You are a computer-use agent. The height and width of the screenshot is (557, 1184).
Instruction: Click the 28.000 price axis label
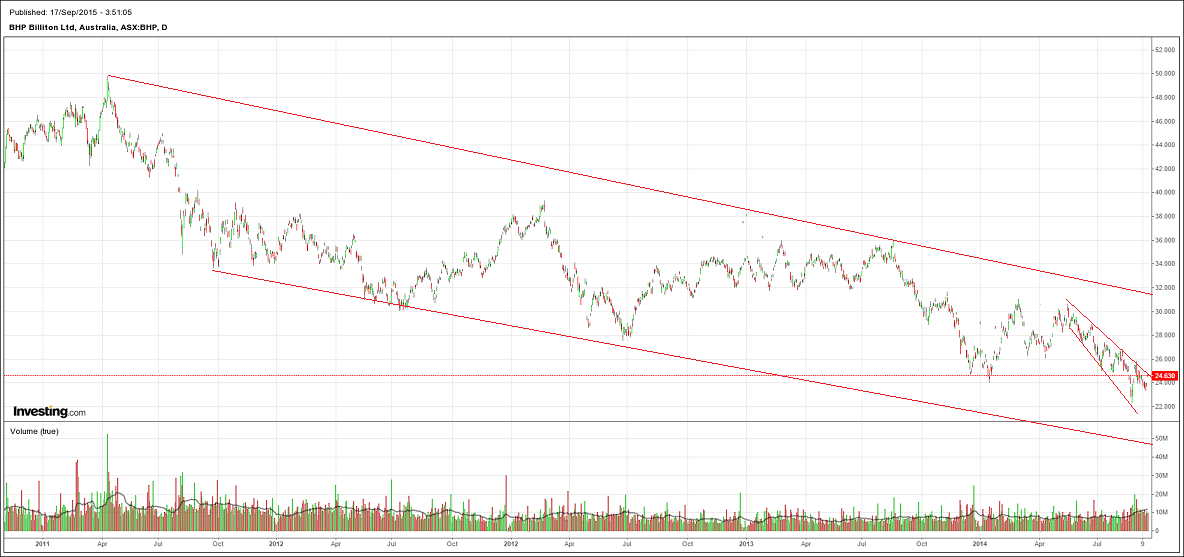pyautogui.click(x=1165, y=335)
